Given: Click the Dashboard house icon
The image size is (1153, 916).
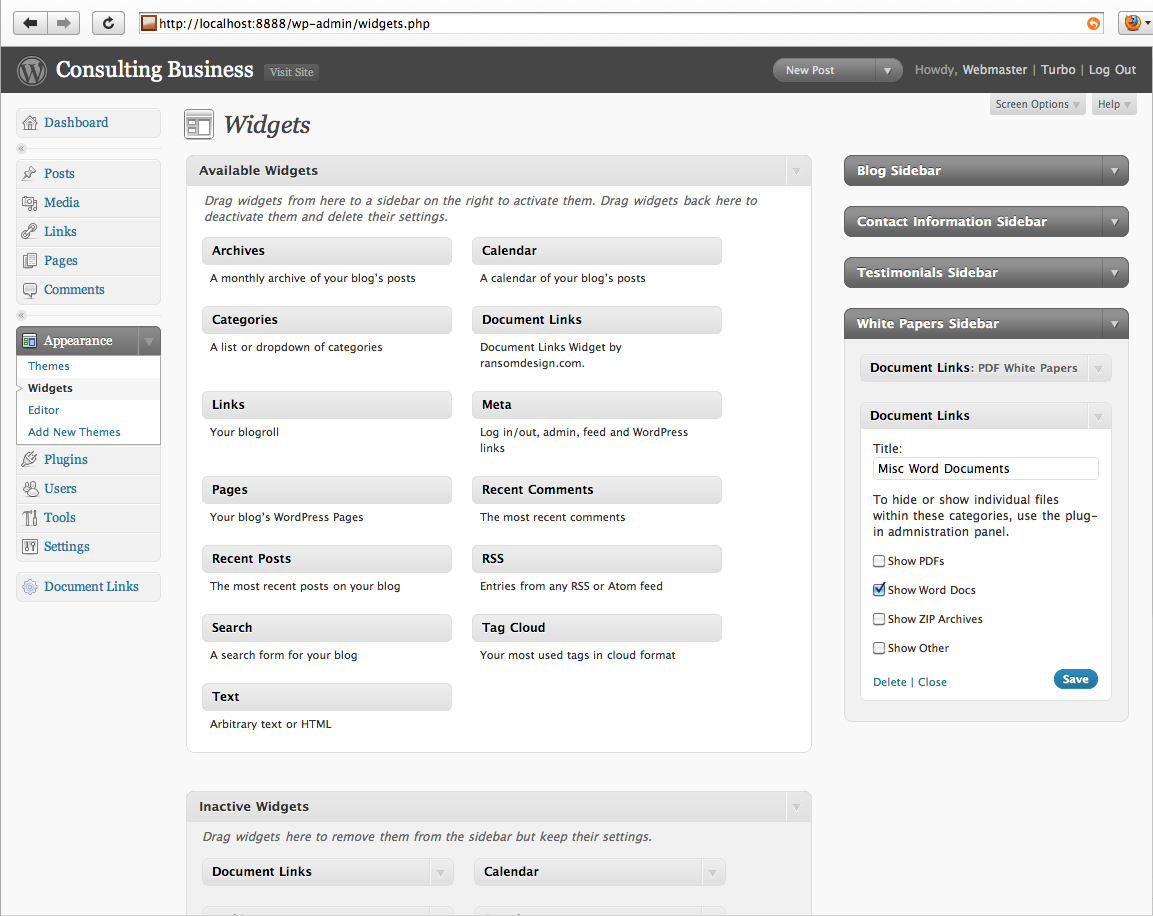Looking at the screenshot, I should tap(29, 123).
